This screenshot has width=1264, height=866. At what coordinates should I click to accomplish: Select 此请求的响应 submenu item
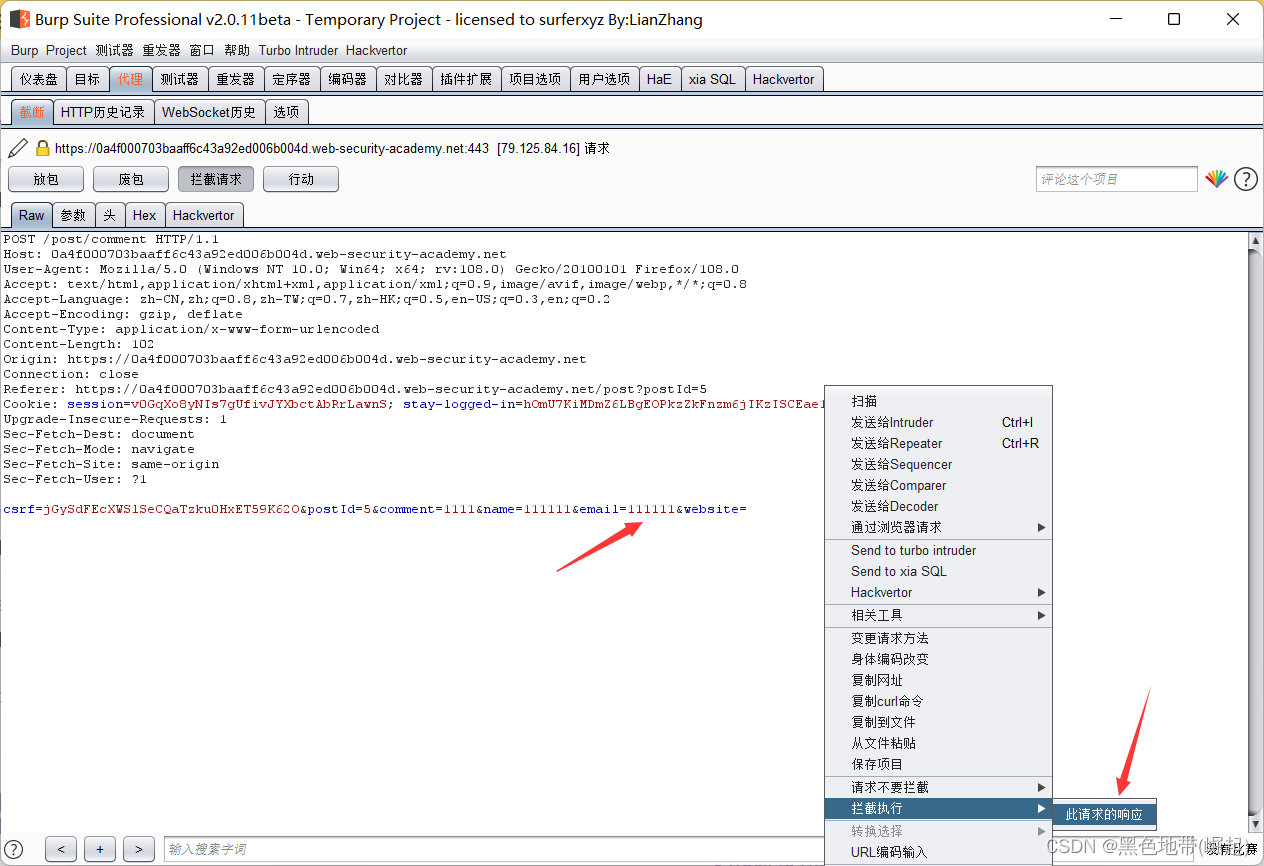point(1104,815)
